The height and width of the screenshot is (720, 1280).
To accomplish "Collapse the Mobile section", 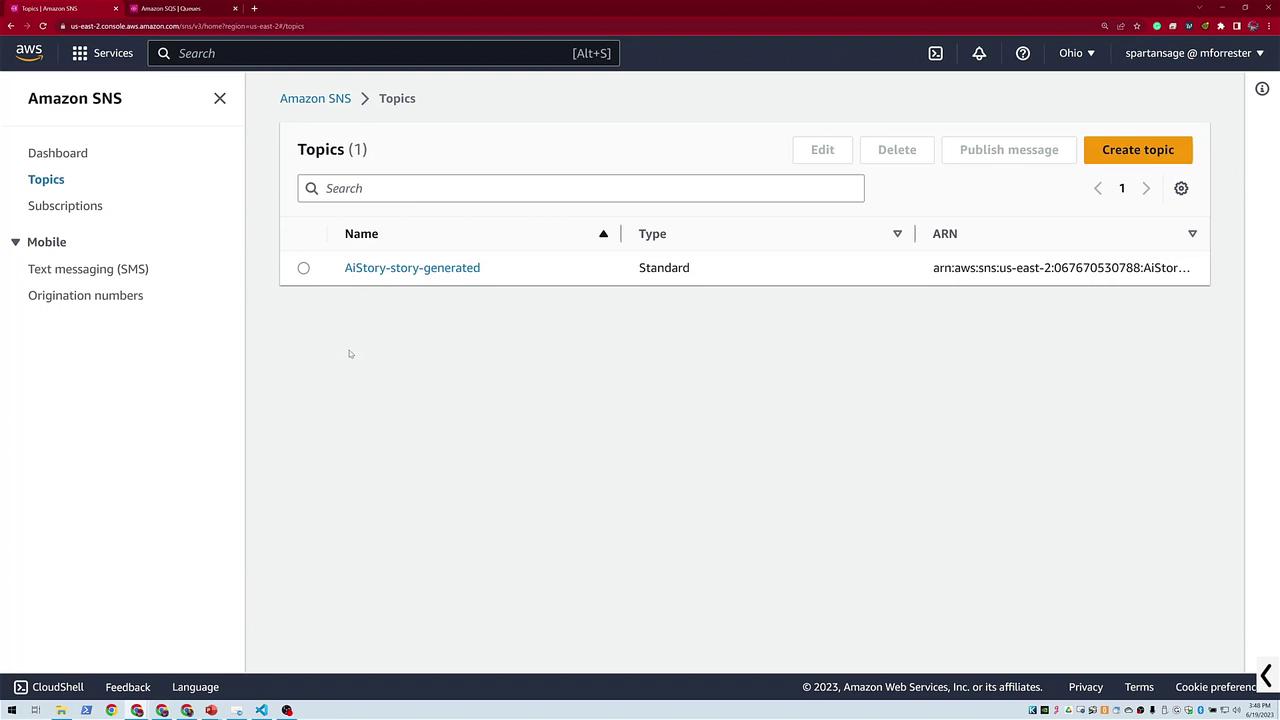I will pyautogui.click(x=15, y=242).
